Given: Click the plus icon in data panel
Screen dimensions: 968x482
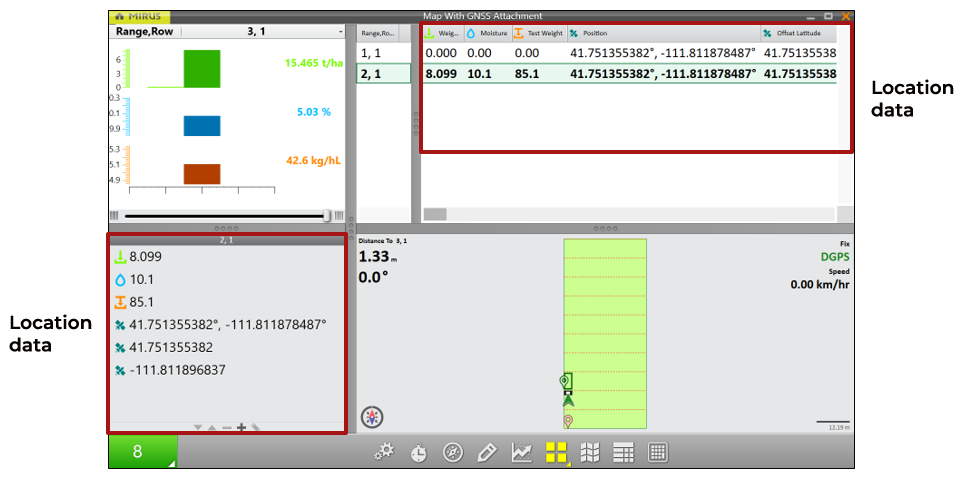Looking at the screenshot, I should click(x=241, y=427).
